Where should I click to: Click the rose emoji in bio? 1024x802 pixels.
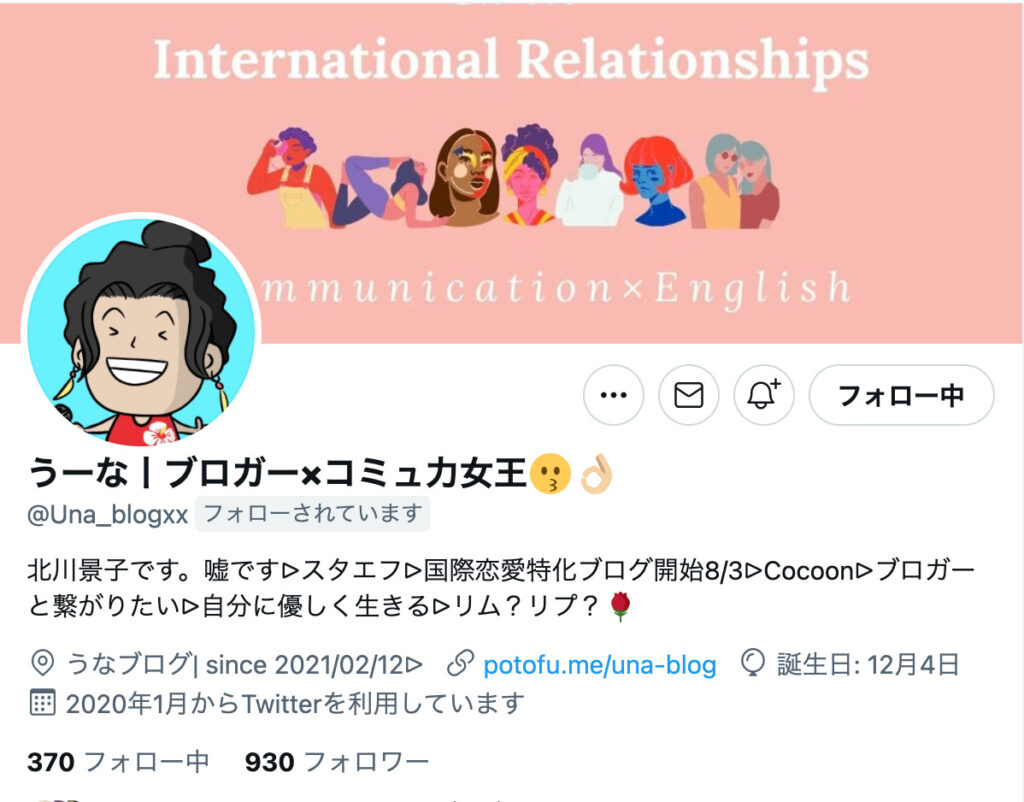click(620, 606)
